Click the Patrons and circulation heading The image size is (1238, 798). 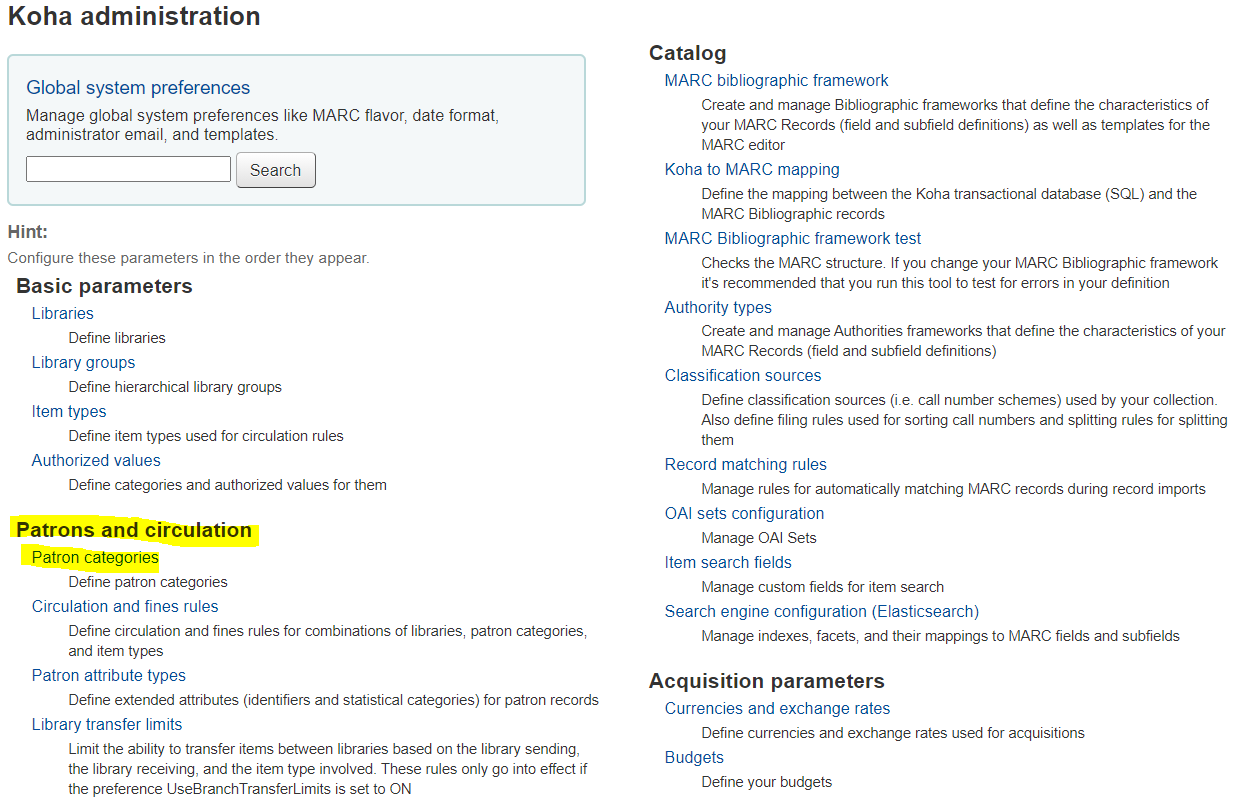coord(134,530)
